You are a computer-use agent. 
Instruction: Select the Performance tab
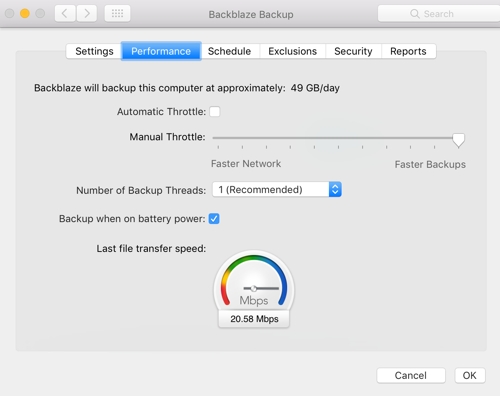(161, 51)
